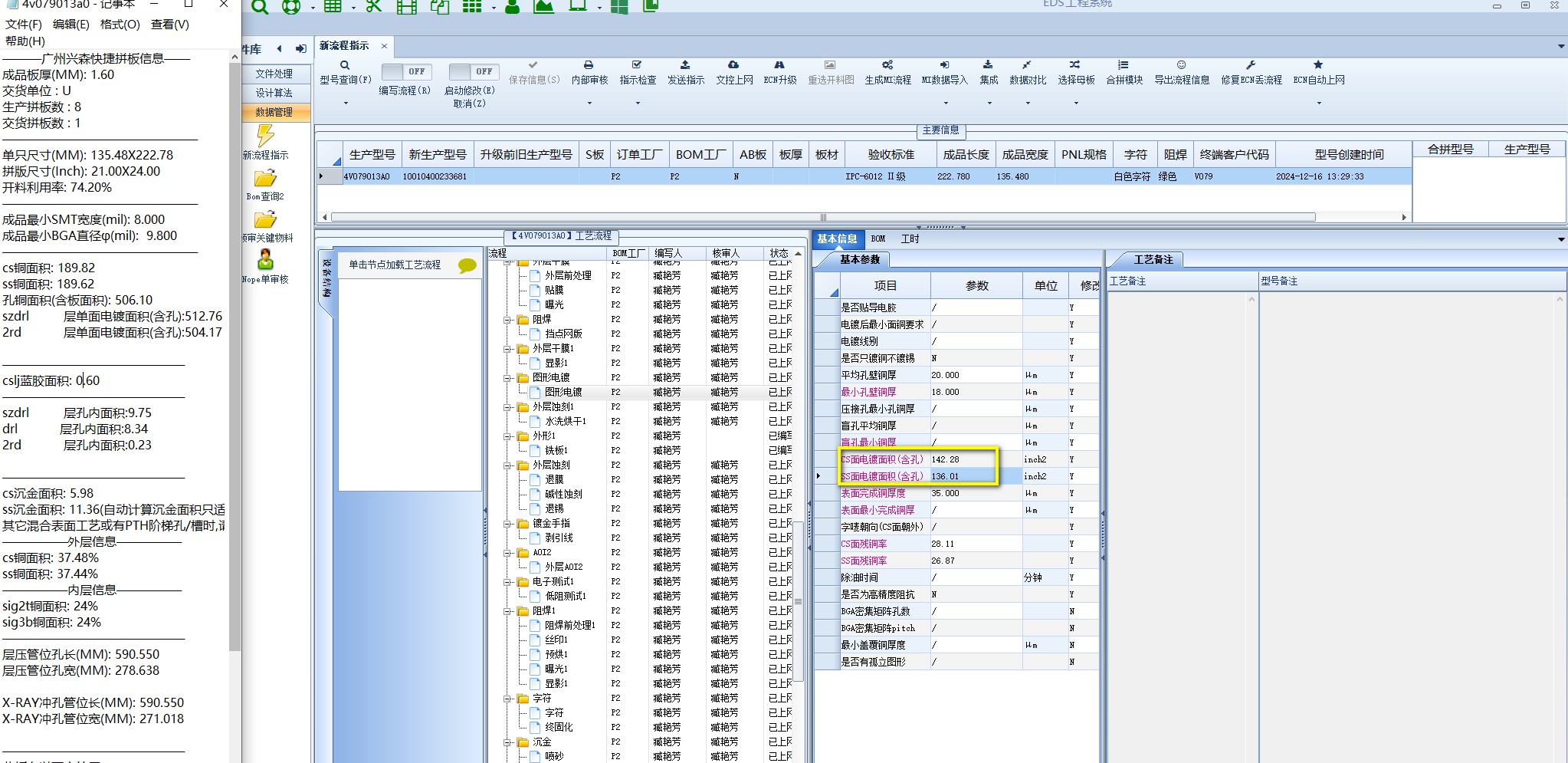Viewport: 1568px width, 763px height.
Task: Switch to the 基本信息 tab
Action: click(x=837, y=239)
